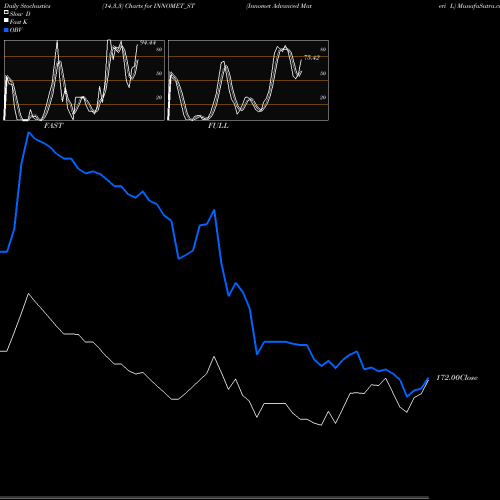Viewport: 500px width, 500px height.
Task: Click the 'FULL' label below the stochastic panel
Action: [218, 126]
